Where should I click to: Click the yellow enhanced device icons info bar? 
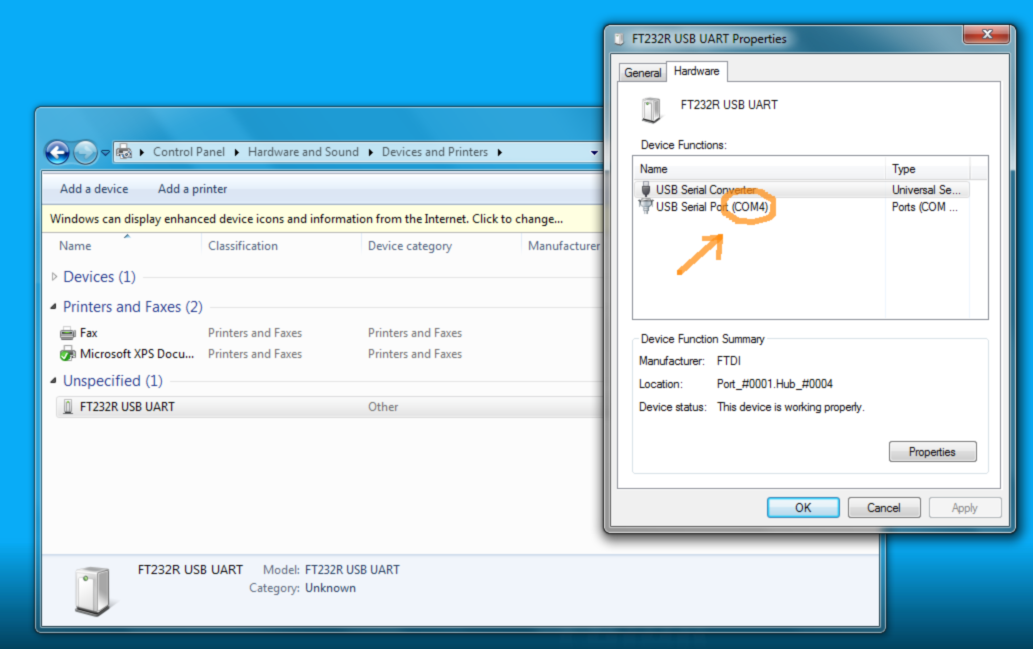pyautogui.click(x=323, y=219)
